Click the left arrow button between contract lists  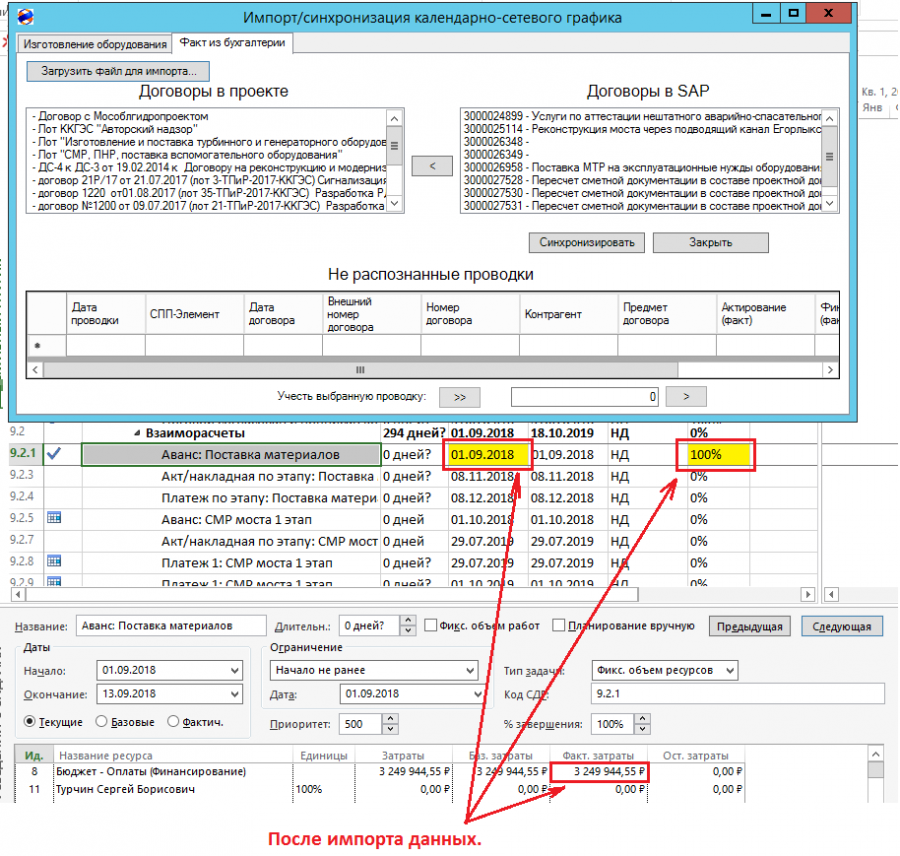pyautogui.click(x=432, y=166)
